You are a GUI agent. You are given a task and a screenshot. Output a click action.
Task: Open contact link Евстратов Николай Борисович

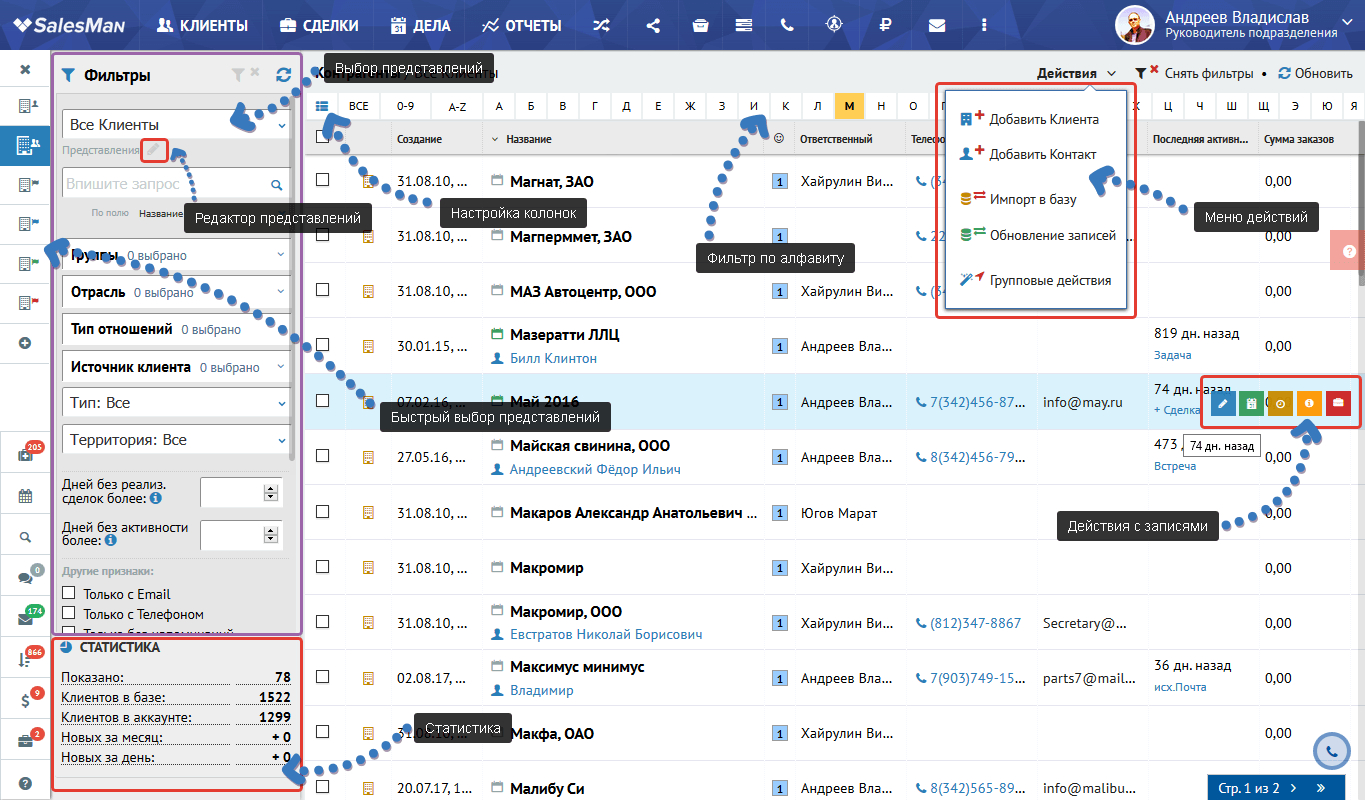point(606,634)
